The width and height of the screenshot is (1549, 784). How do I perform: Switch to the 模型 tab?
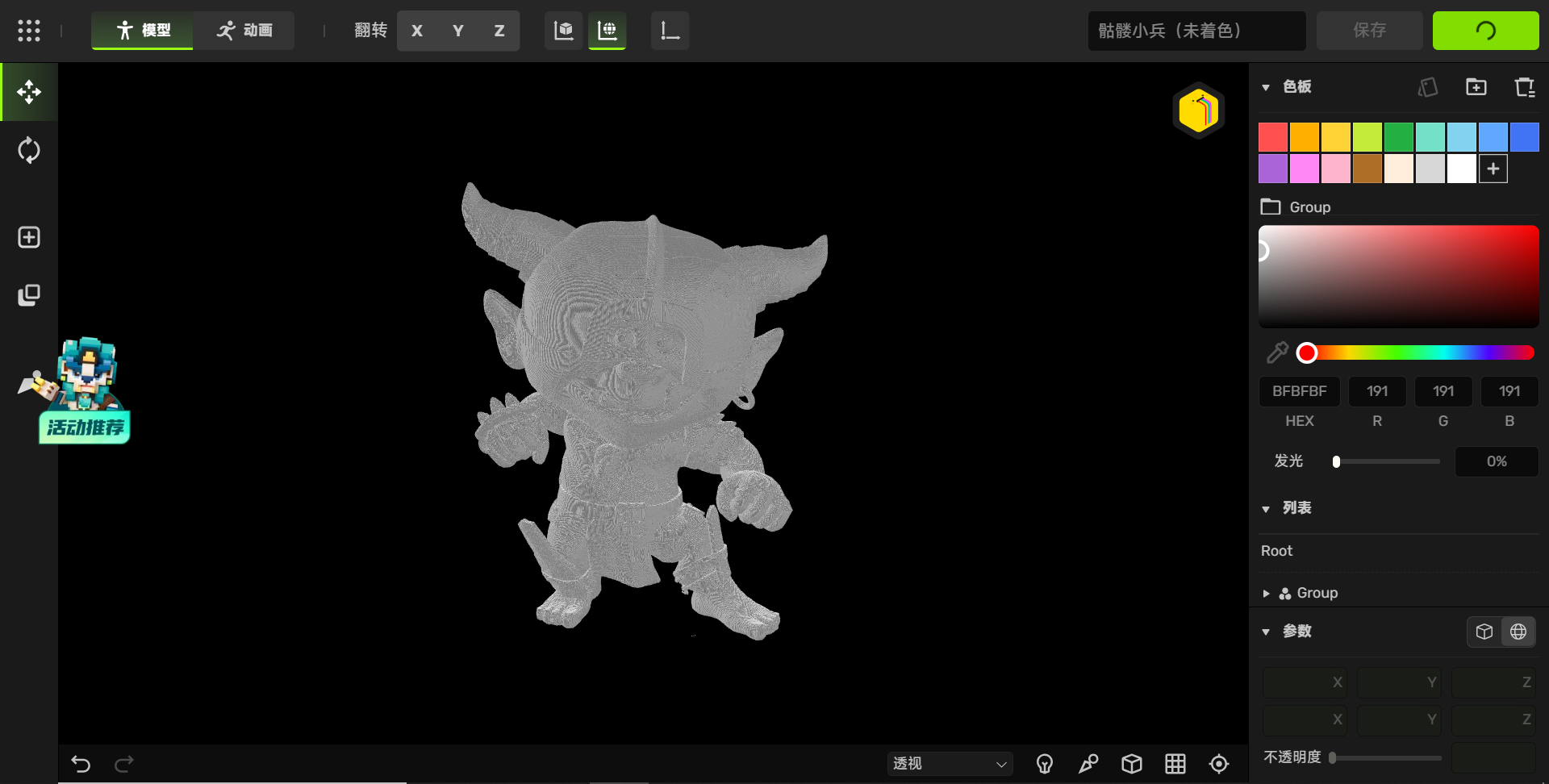click(x=142, y=31)
